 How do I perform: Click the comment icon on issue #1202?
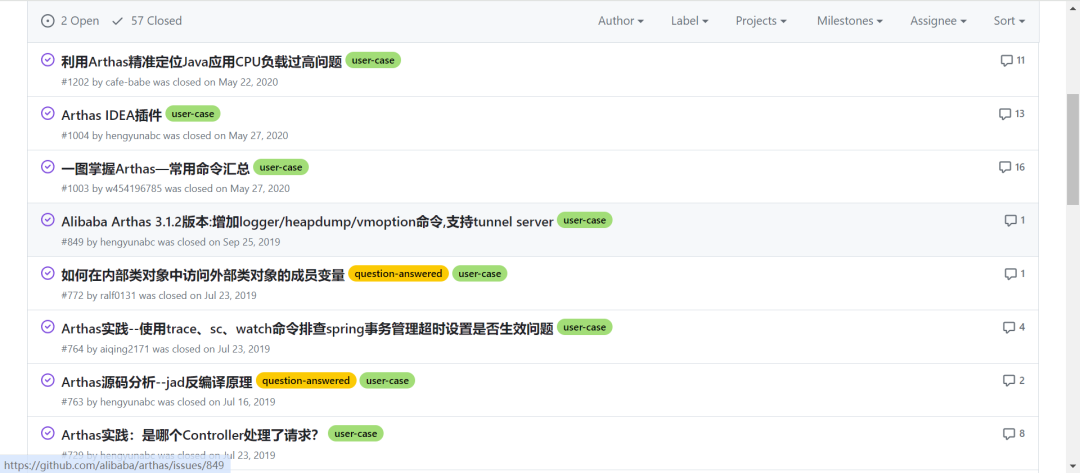(x=1006, y=60)
